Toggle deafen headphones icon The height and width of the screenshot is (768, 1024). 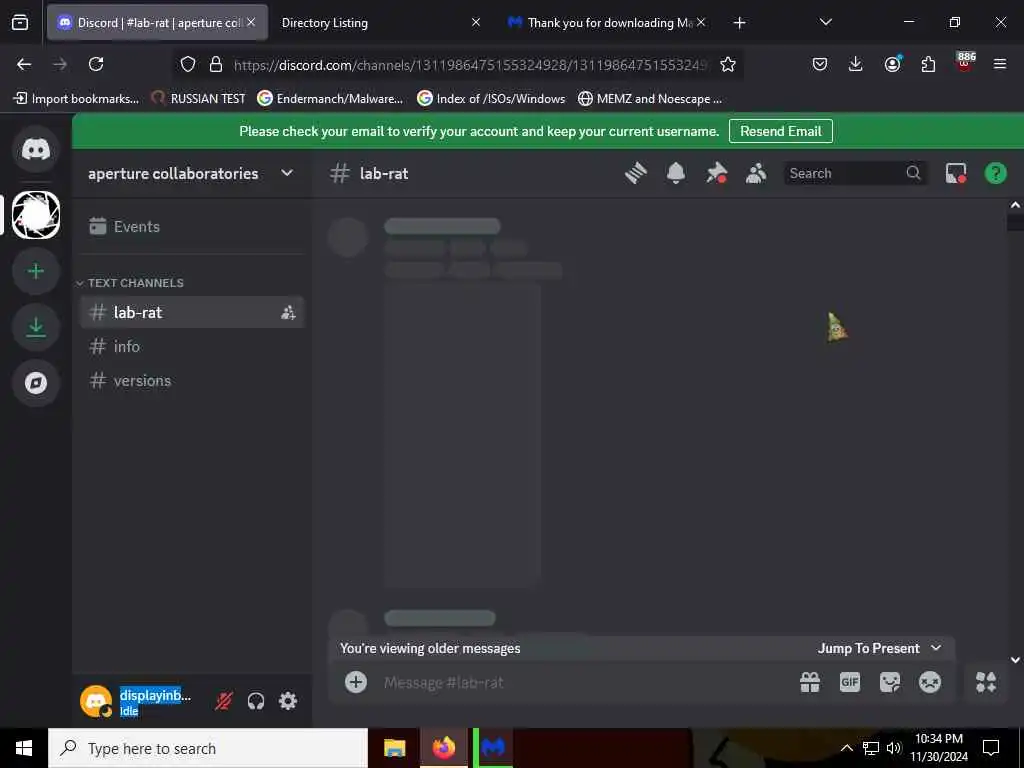[256, 701]
